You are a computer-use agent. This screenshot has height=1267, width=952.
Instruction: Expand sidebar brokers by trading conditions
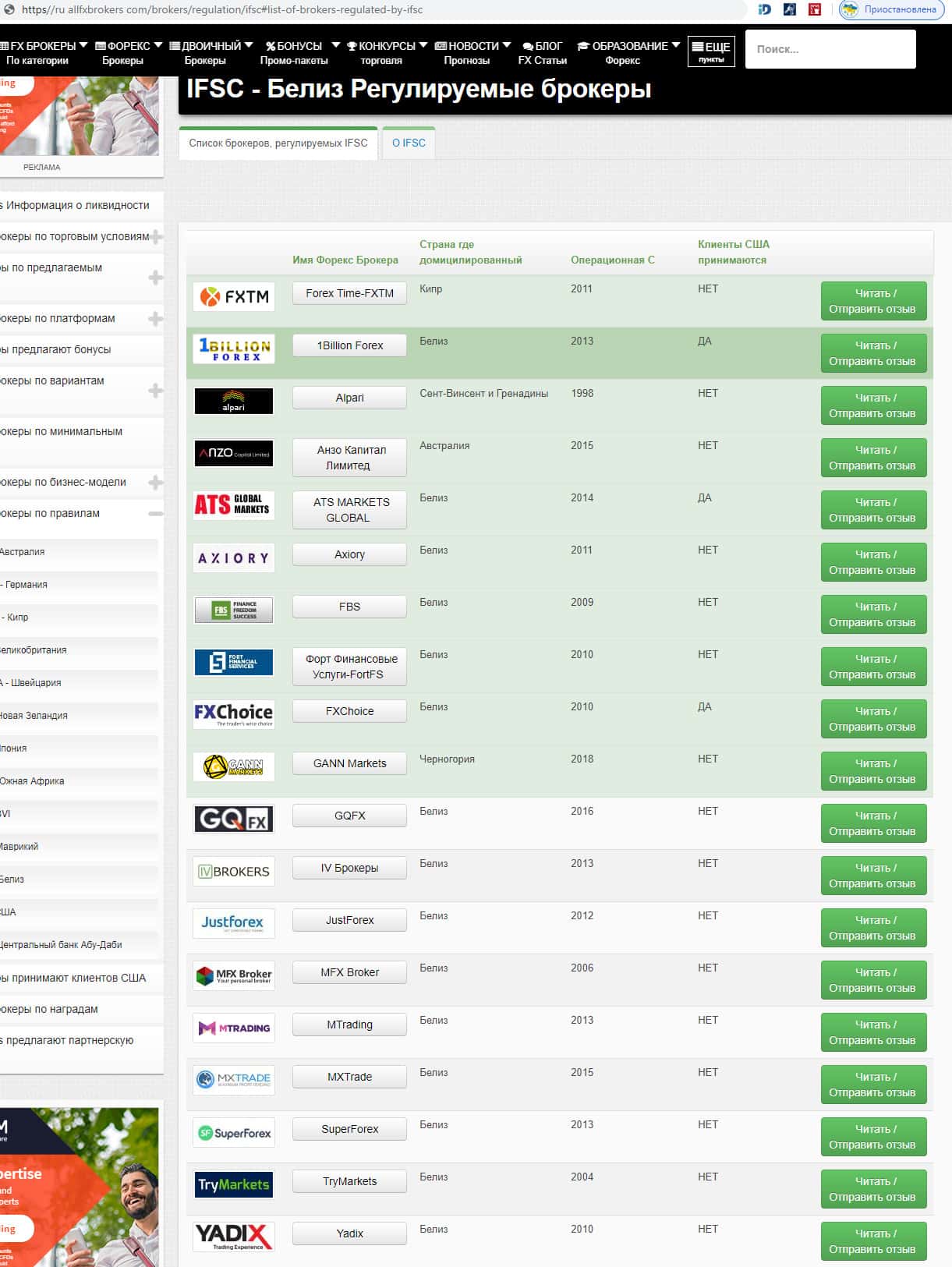coord(155,236)
